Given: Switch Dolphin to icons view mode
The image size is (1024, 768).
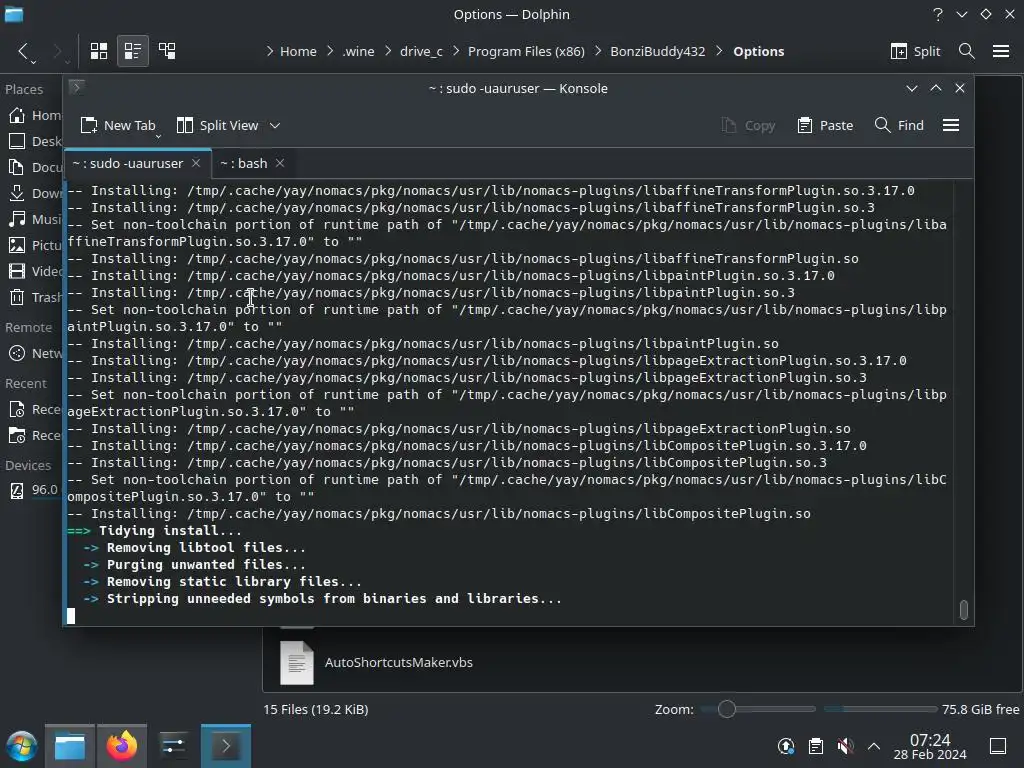Looking at the screenshot, I should [x=99, y=51].
